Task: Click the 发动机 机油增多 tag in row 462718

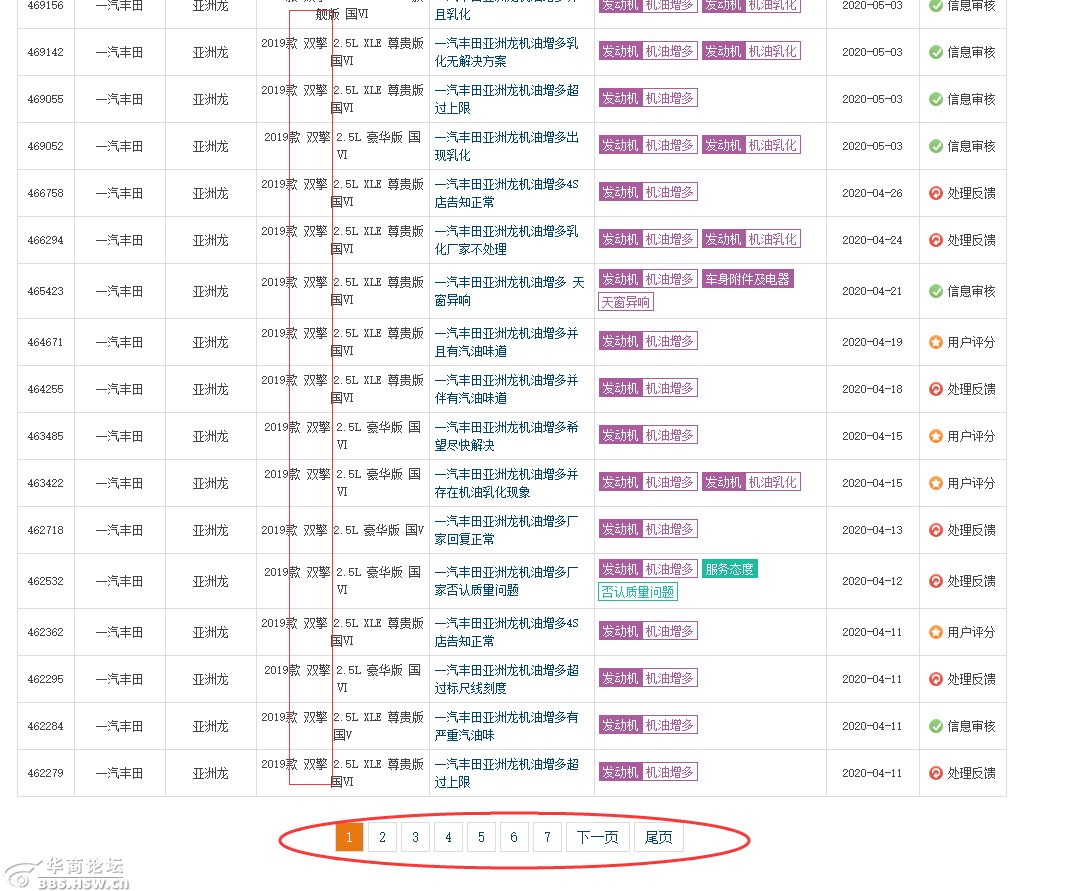Action: pyautogui.click(x=648, y=529)
